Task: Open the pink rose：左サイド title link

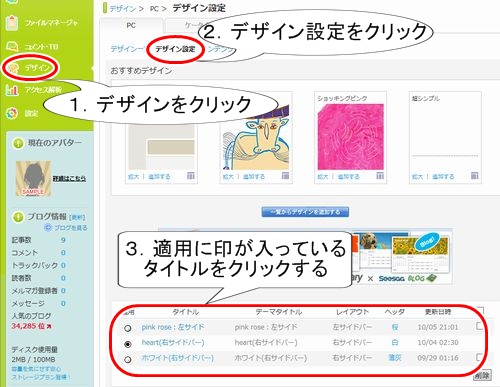Action: pos(173,327)
